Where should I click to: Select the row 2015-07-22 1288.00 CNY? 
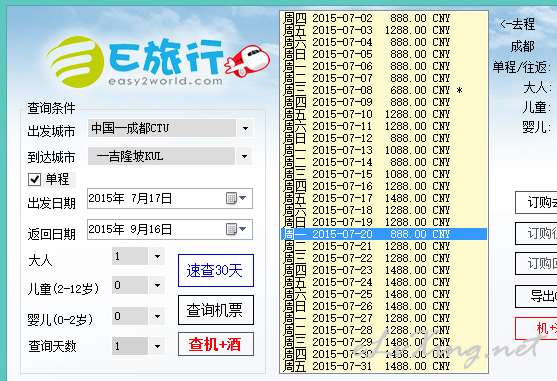[x=384, y=258]
